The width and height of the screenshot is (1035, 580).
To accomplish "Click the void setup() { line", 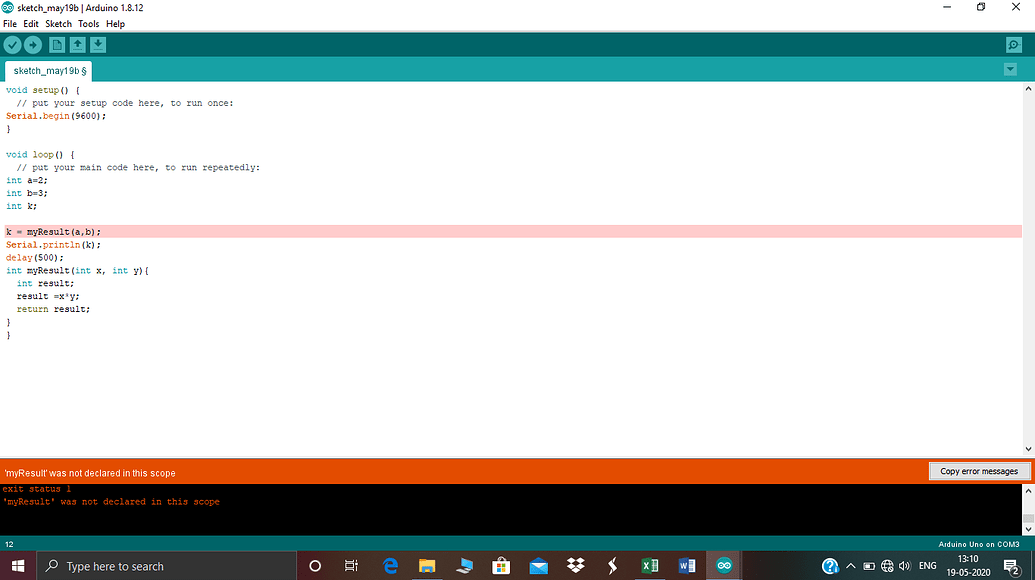I will pyautogui.click(x=43, y=90).
